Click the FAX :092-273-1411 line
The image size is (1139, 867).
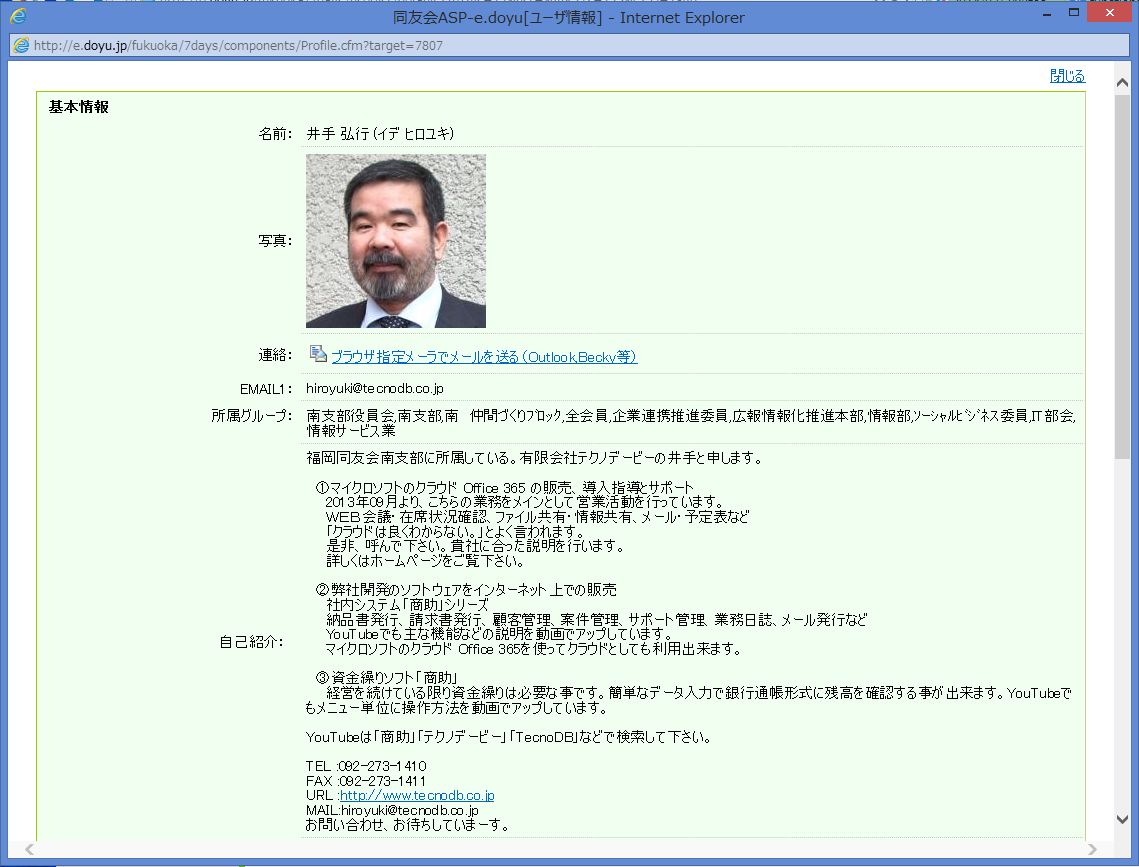click(365, 781)
